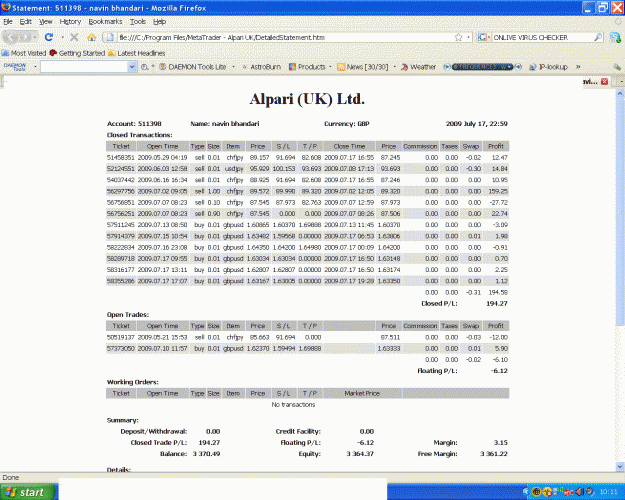Click the radio player previous button
The width and height of the screenshot is (625, 500).
coord(447,67)
